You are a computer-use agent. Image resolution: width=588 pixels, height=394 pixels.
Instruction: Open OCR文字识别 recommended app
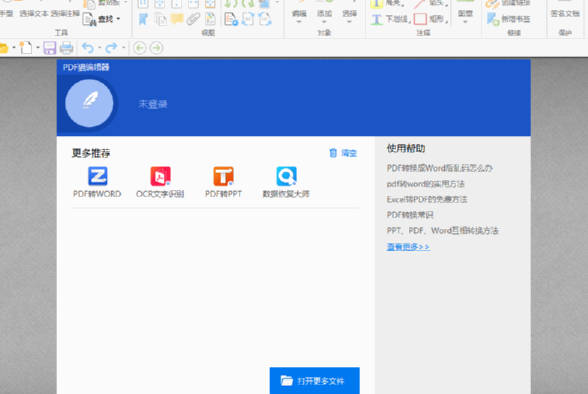point(160,182)
